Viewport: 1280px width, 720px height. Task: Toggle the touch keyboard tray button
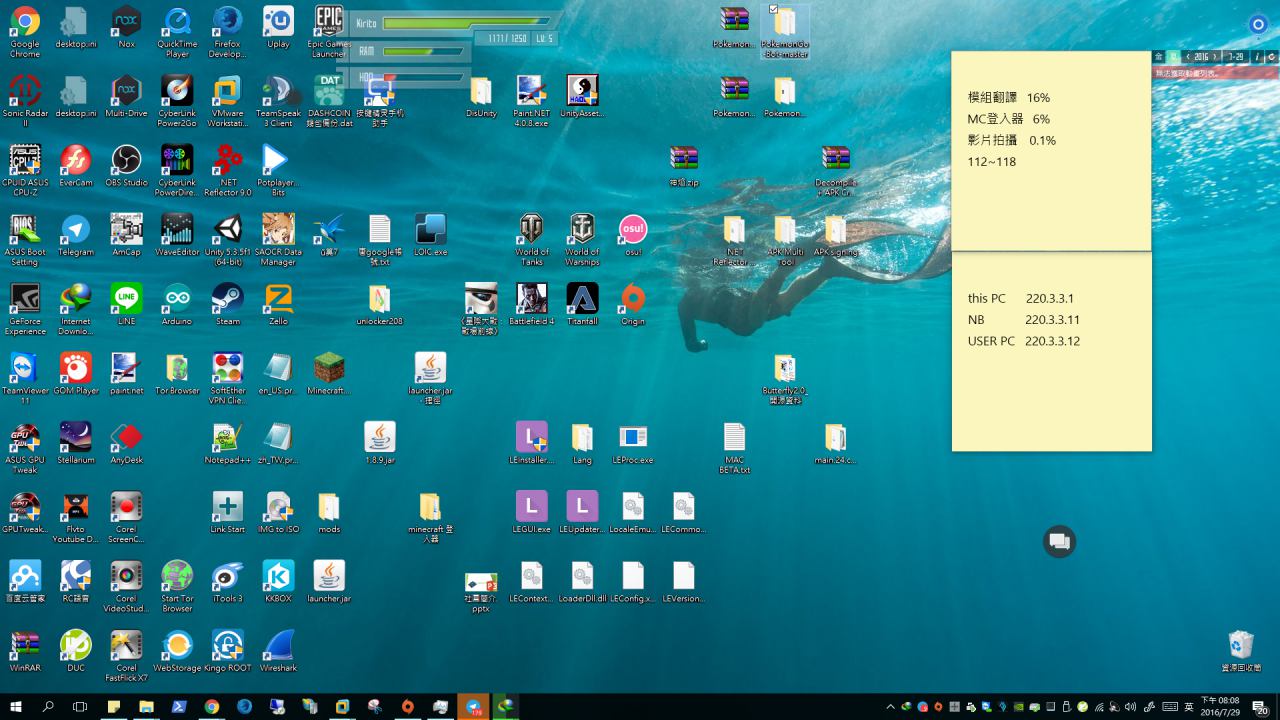[x=1170, y=707]
